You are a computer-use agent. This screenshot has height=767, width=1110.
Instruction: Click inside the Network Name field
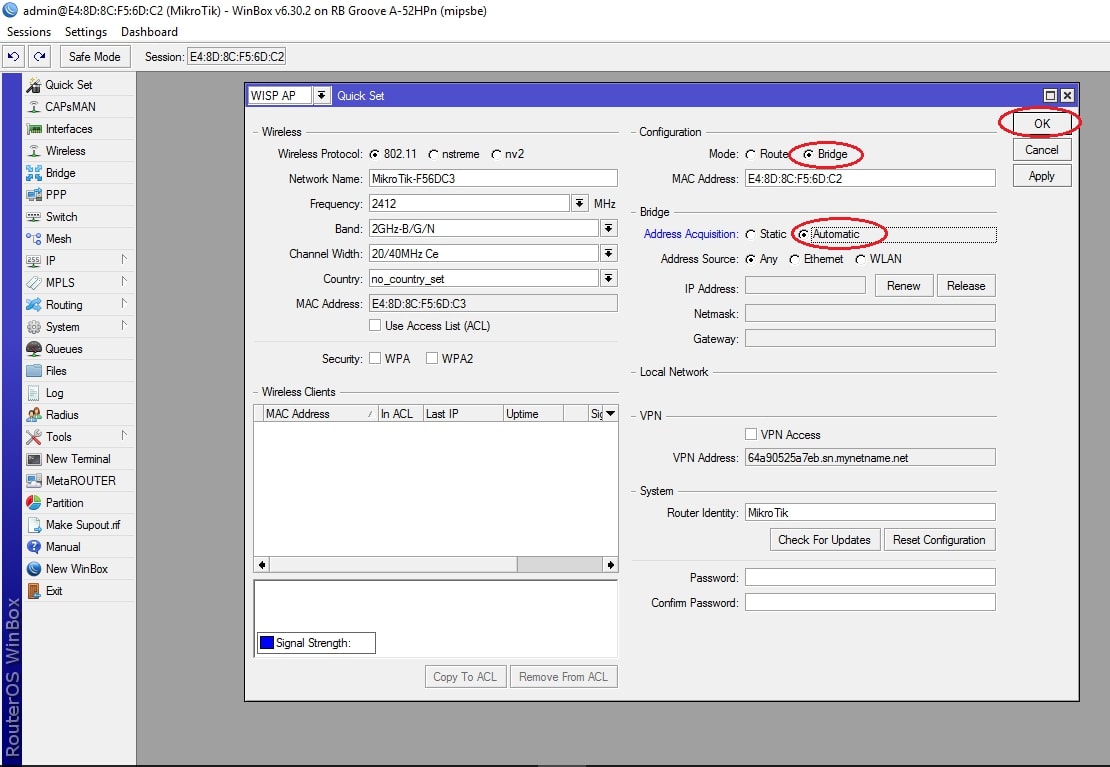pos(493,178)
